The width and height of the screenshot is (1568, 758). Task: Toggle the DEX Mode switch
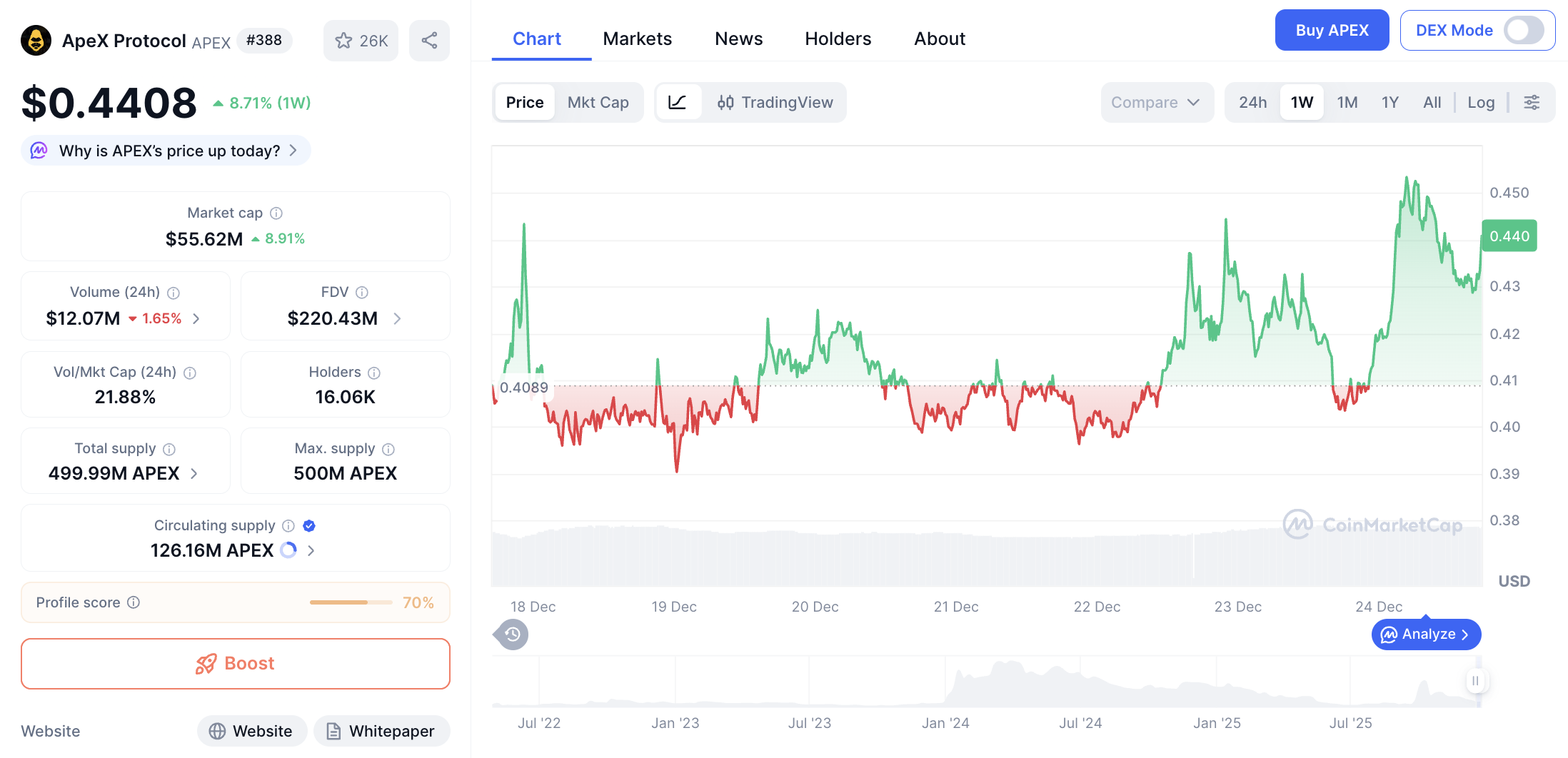click(x=1523, y=31)
